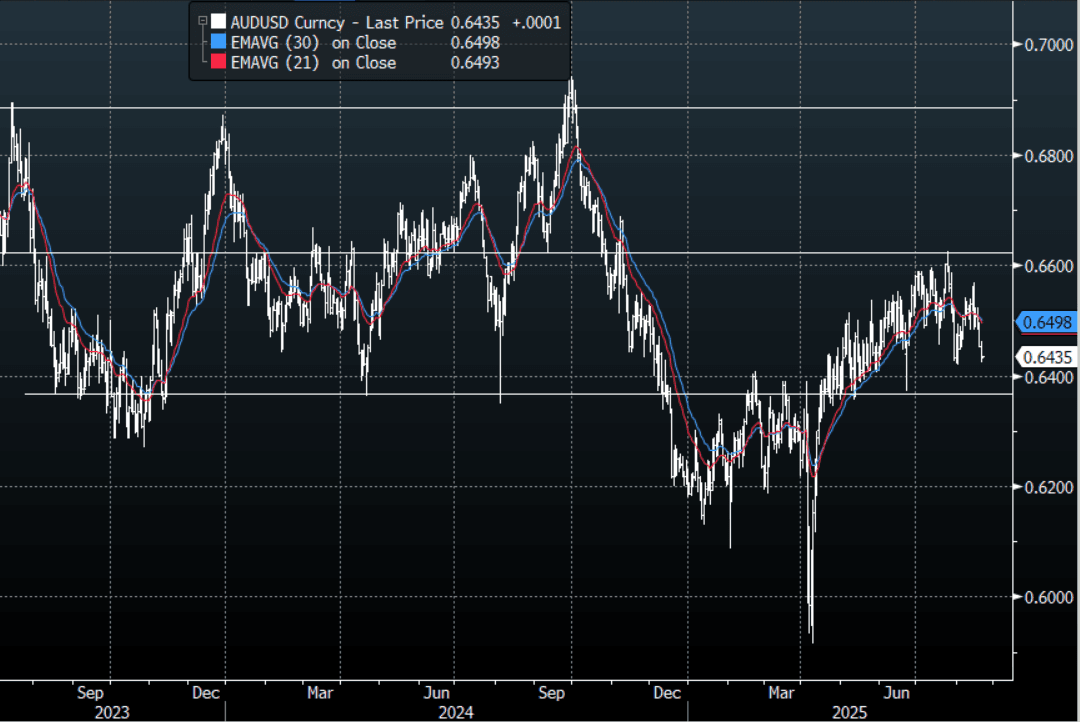Click the 0.7000 label on price axis
Image resolution: width=1080 pixels, height=722 pixels.
pos(1044,46)
